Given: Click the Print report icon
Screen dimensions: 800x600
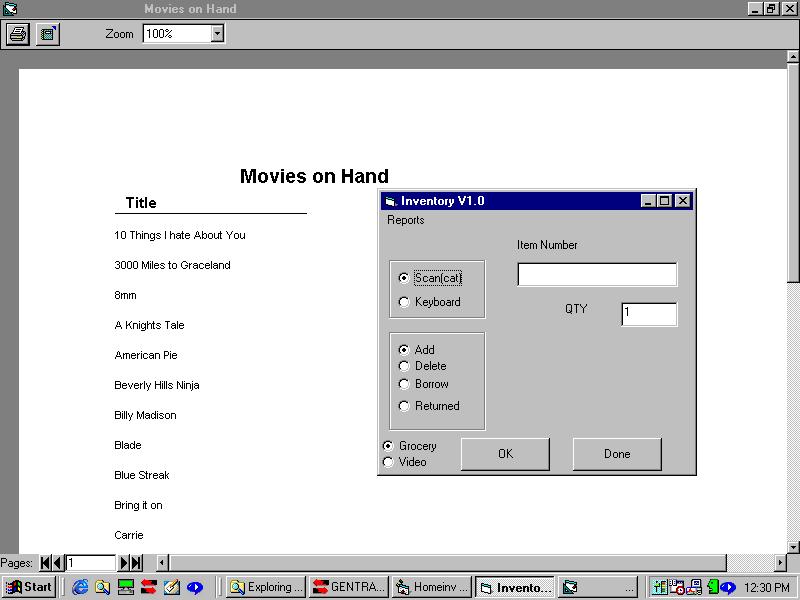Looking at the screenshot, I should point(18,34).
